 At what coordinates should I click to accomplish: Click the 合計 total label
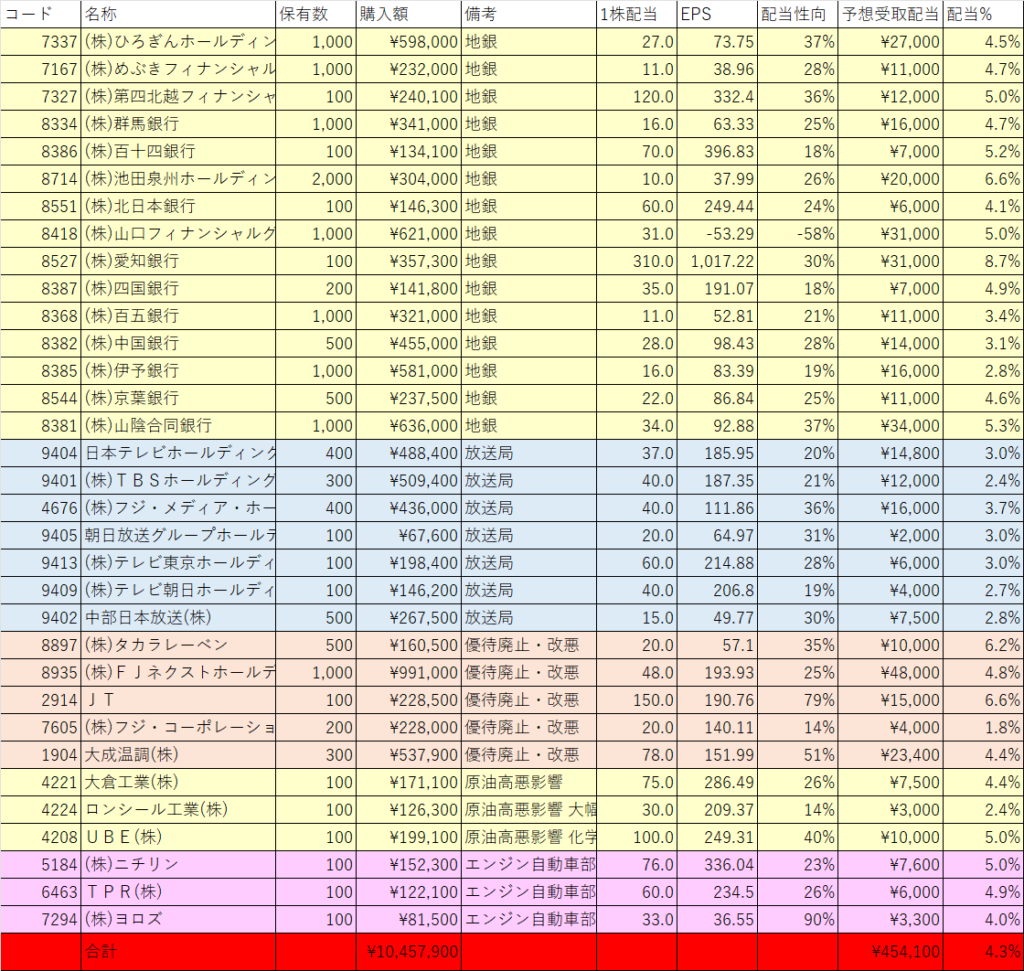pos(101,951)
